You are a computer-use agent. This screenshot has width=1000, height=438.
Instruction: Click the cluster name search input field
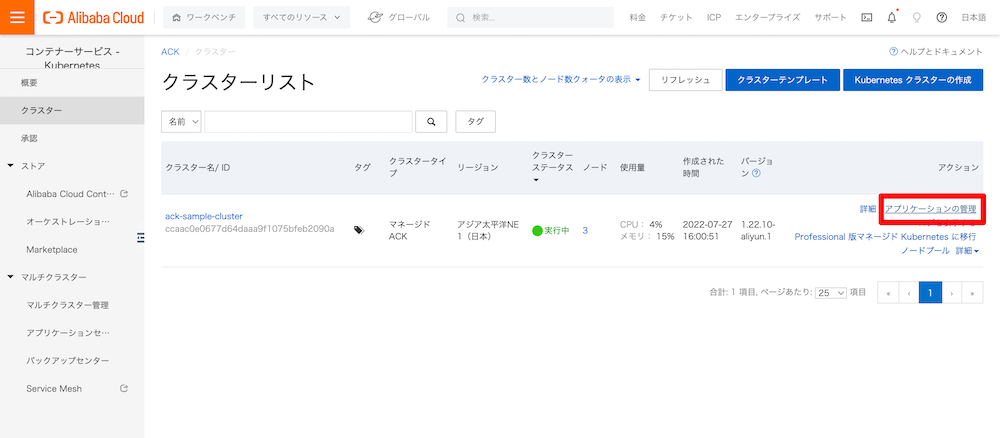pyautogui.click(x=308, y=121)
